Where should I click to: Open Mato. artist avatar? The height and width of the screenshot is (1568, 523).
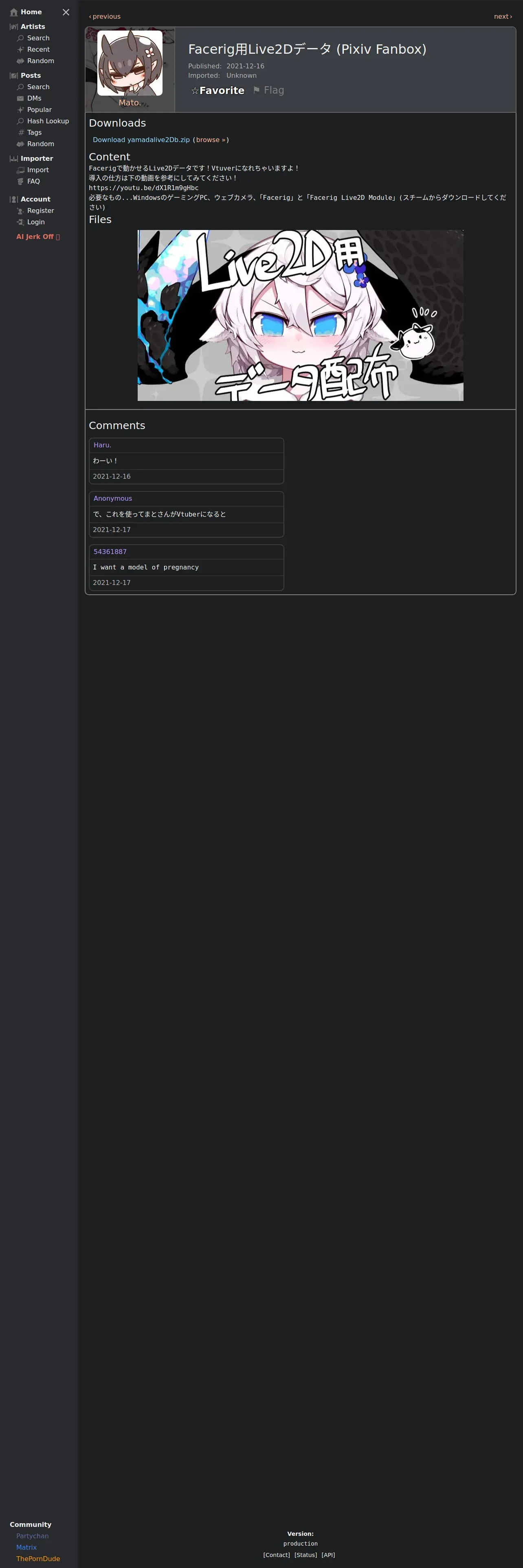(x=130, y=63)
